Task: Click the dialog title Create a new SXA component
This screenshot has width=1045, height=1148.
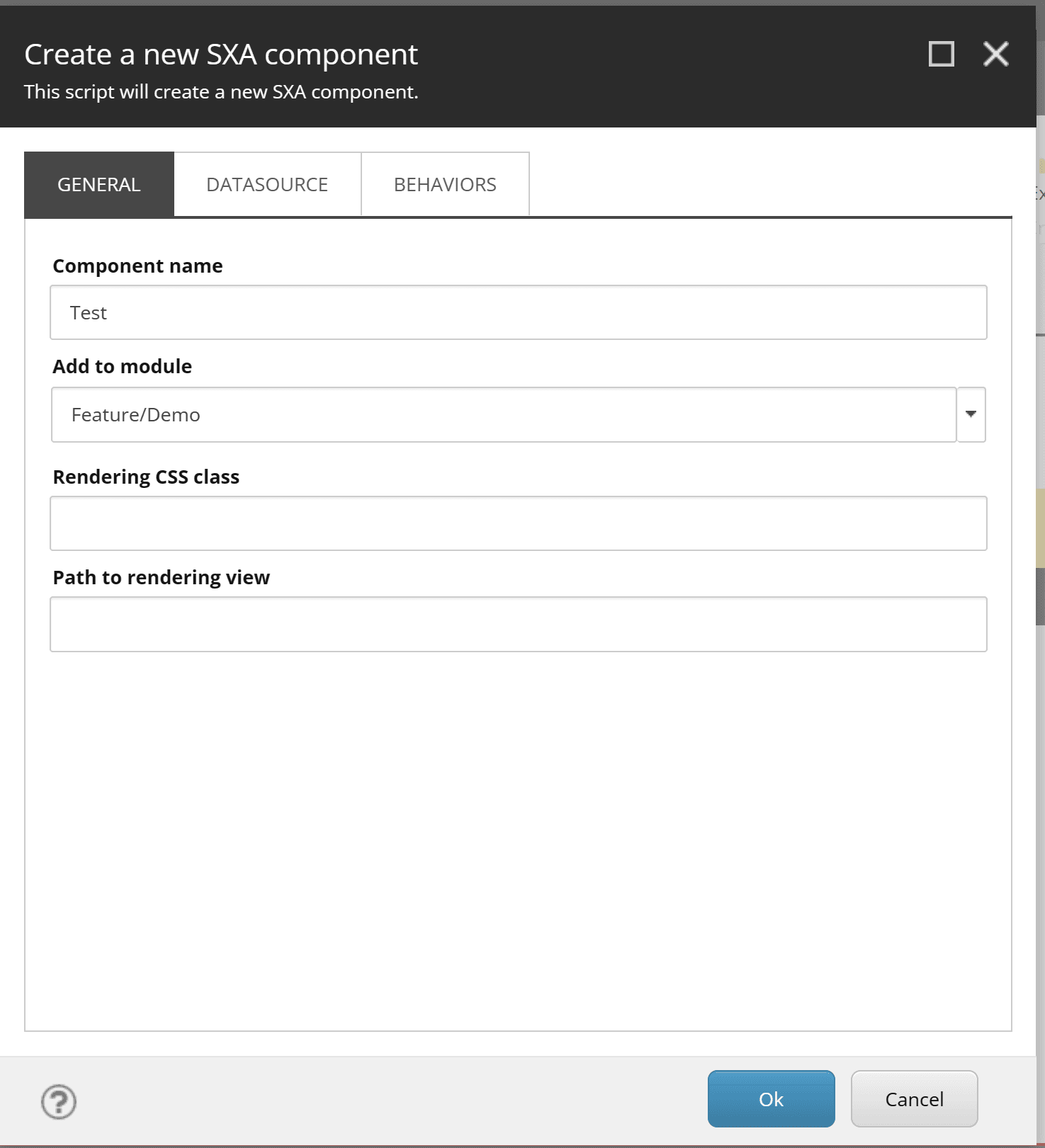Action: (x=221, y=55)
